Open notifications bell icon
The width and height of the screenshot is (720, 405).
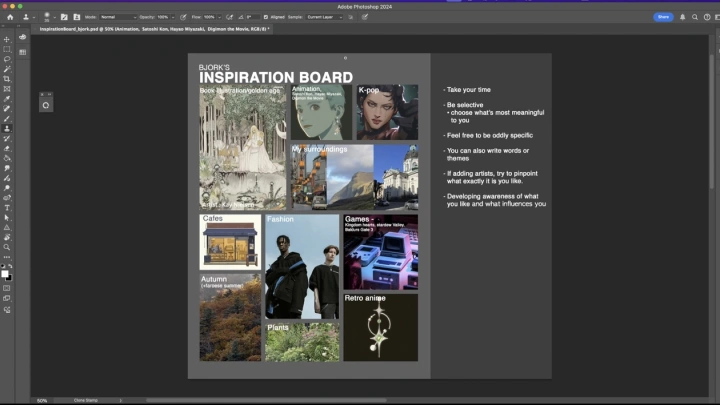click(682, 17)
